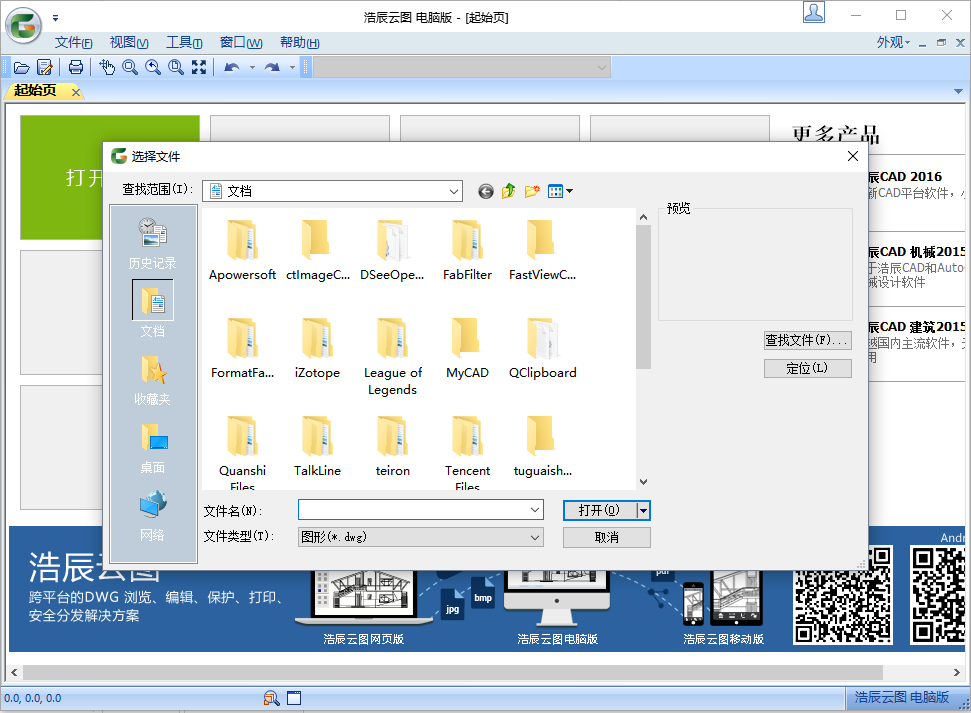
Task: Open the 工具 menu
Action: point(184,42)
